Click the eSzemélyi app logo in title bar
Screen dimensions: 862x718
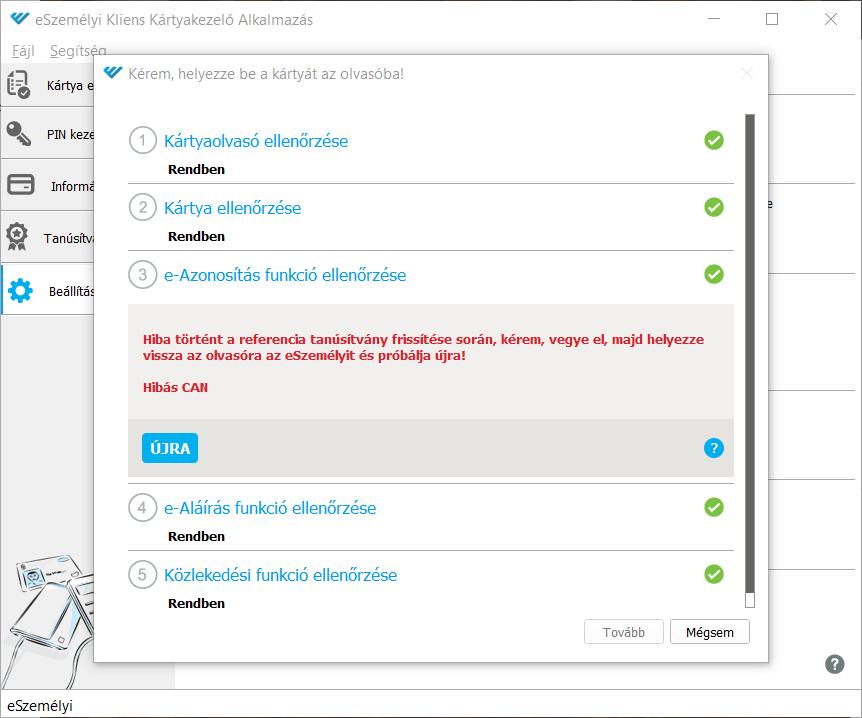coord(19,19)
